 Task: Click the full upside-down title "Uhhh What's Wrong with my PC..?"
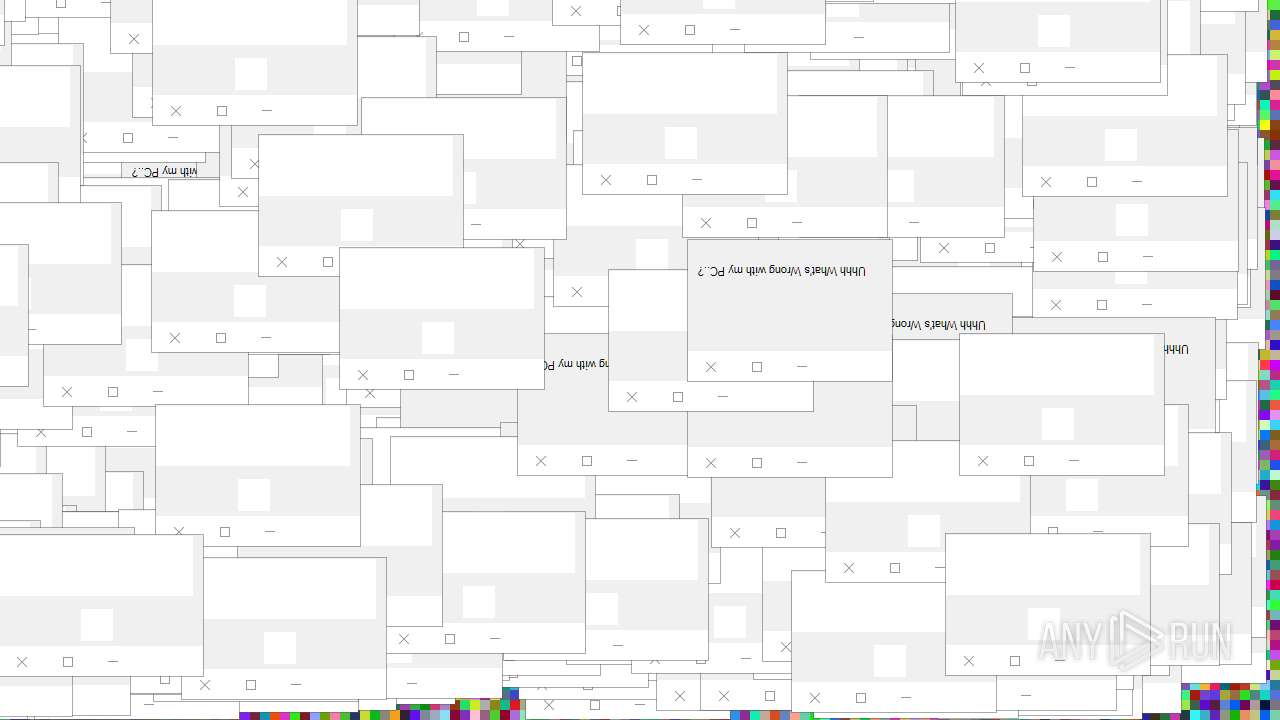[782, 270]
